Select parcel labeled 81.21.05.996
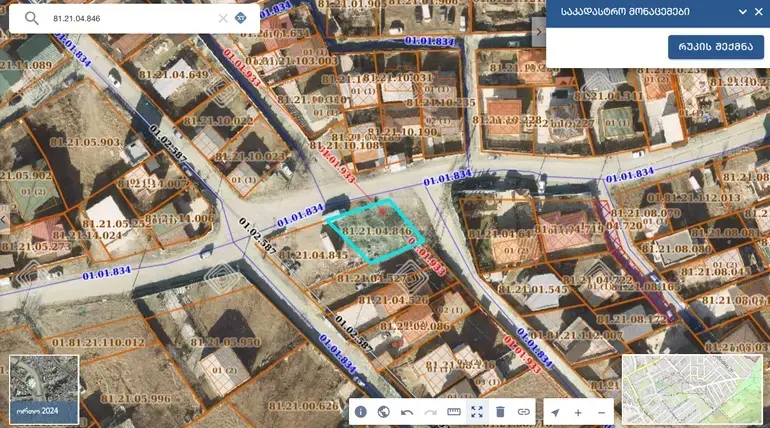The width and height of the screenshot is (770, 428). coord(136,399)
